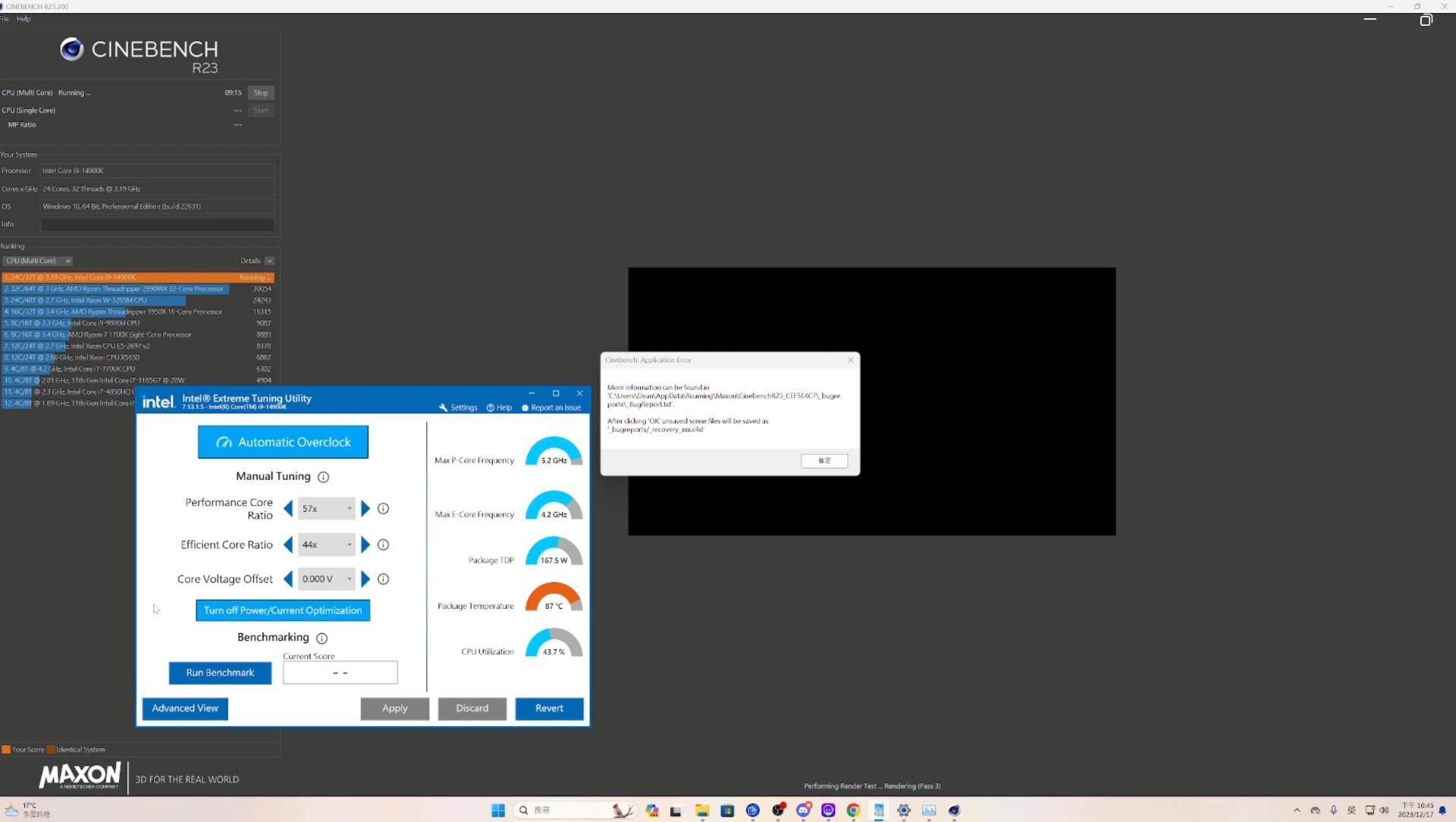Open the CPU (Multi Core) ranking dropdown
Screen dimensions: 1456x822
39,260
